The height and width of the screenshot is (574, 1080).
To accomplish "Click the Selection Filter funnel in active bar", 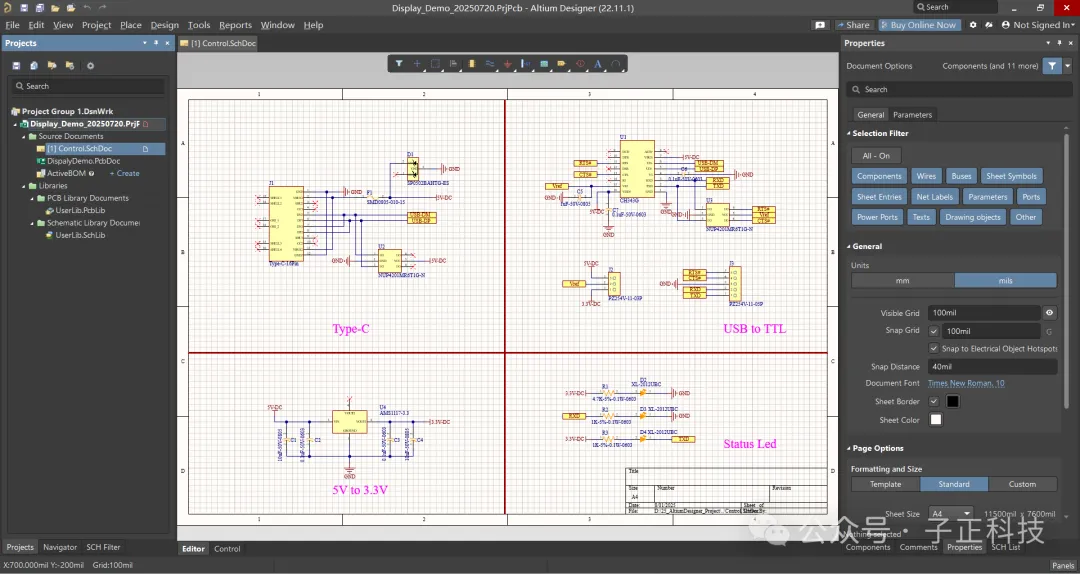I will coord(399,63).
